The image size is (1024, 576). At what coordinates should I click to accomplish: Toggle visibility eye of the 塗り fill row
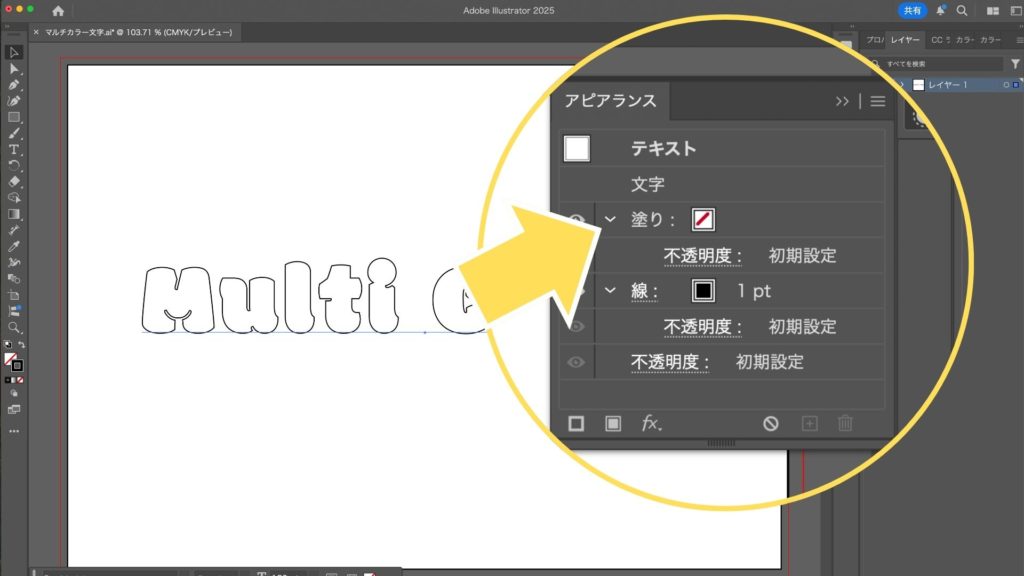pyautogui.click(x=576, y=220)
